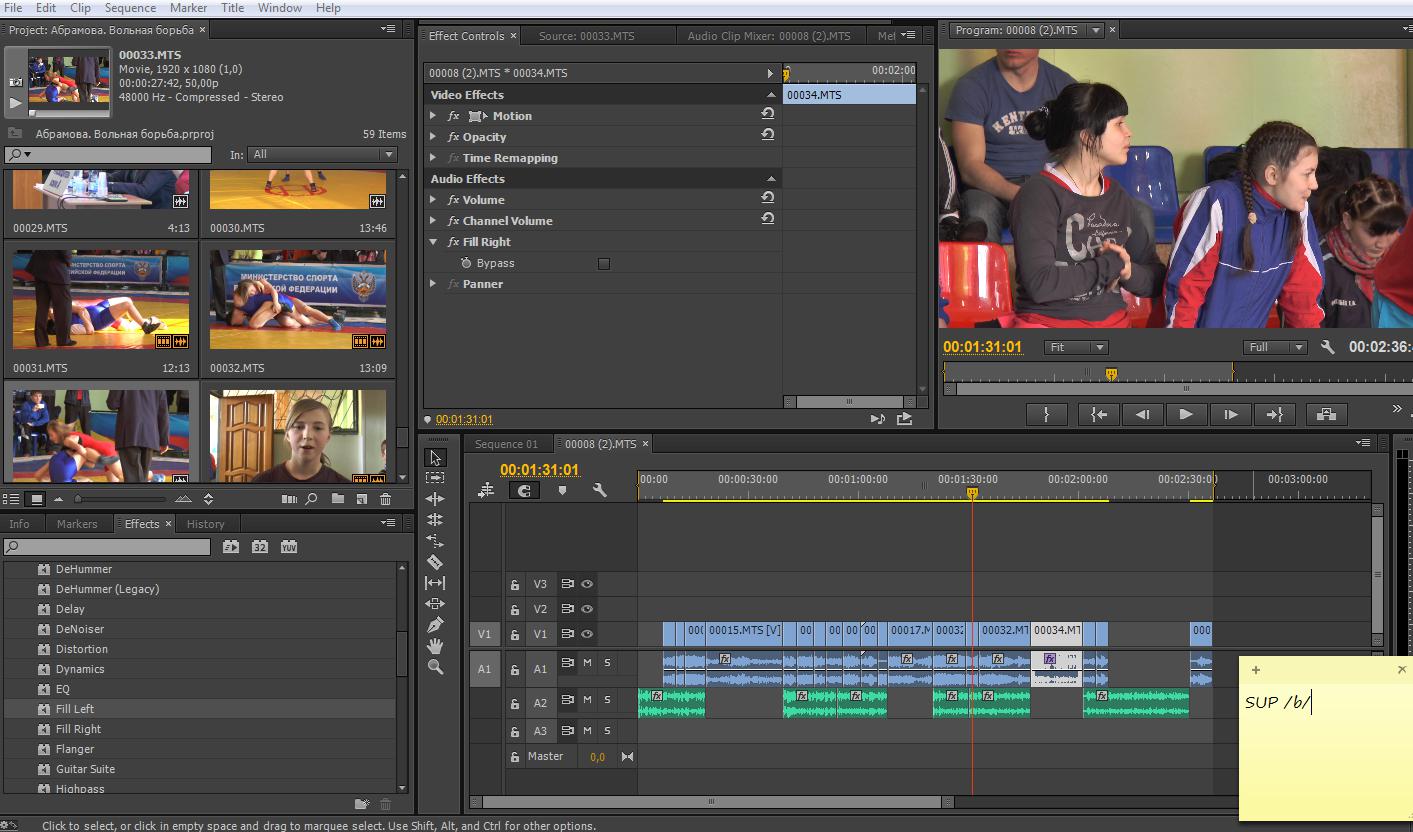Select the 00032.MTS clip thumbnail
Viewport: 1413px width, 832px height.
point(297,300)
